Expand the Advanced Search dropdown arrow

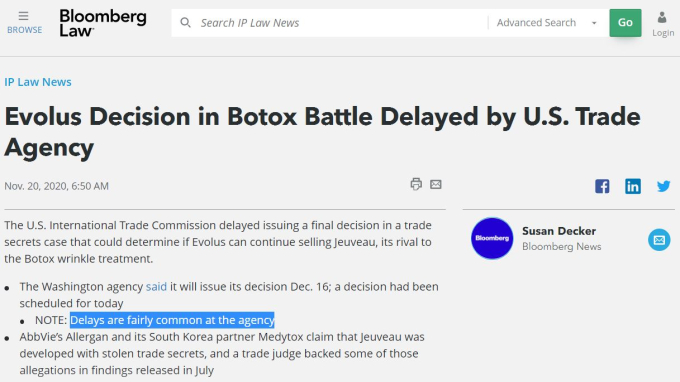(594, 23)
